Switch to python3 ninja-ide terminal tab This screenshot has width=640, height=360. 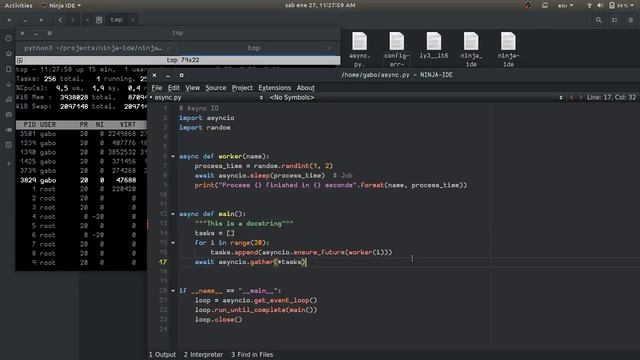click(93, 48)
